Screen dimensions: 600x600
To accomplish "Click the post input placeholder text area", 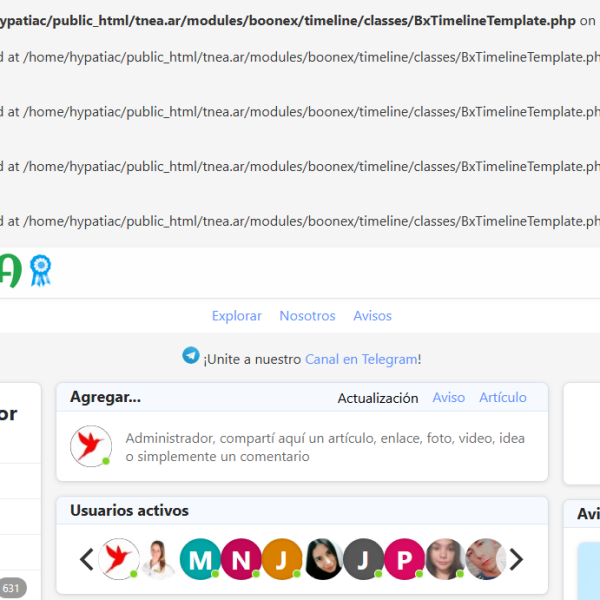I will (x=325, y=447).
